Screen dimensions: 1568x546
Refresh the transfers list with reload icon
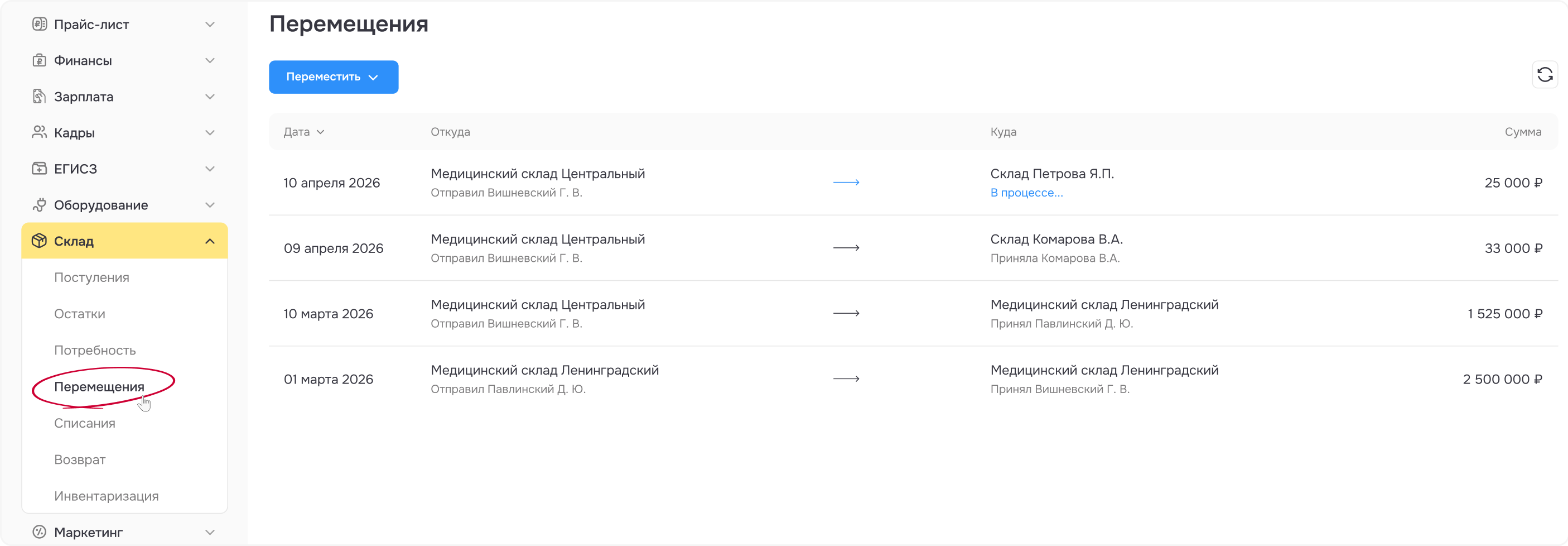[x=1545, y=75]
